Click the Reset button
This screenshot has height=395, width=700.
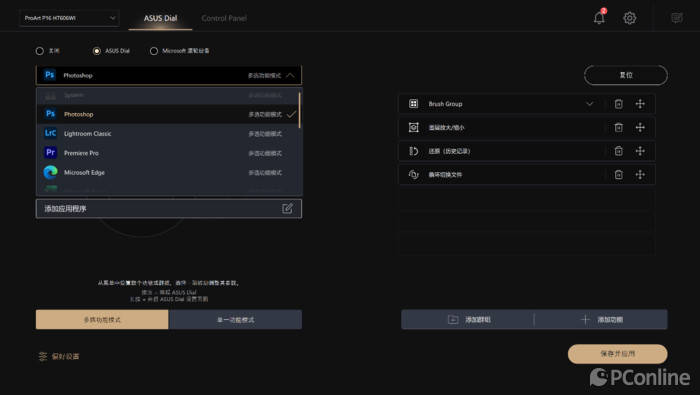(x=626, y=75)
